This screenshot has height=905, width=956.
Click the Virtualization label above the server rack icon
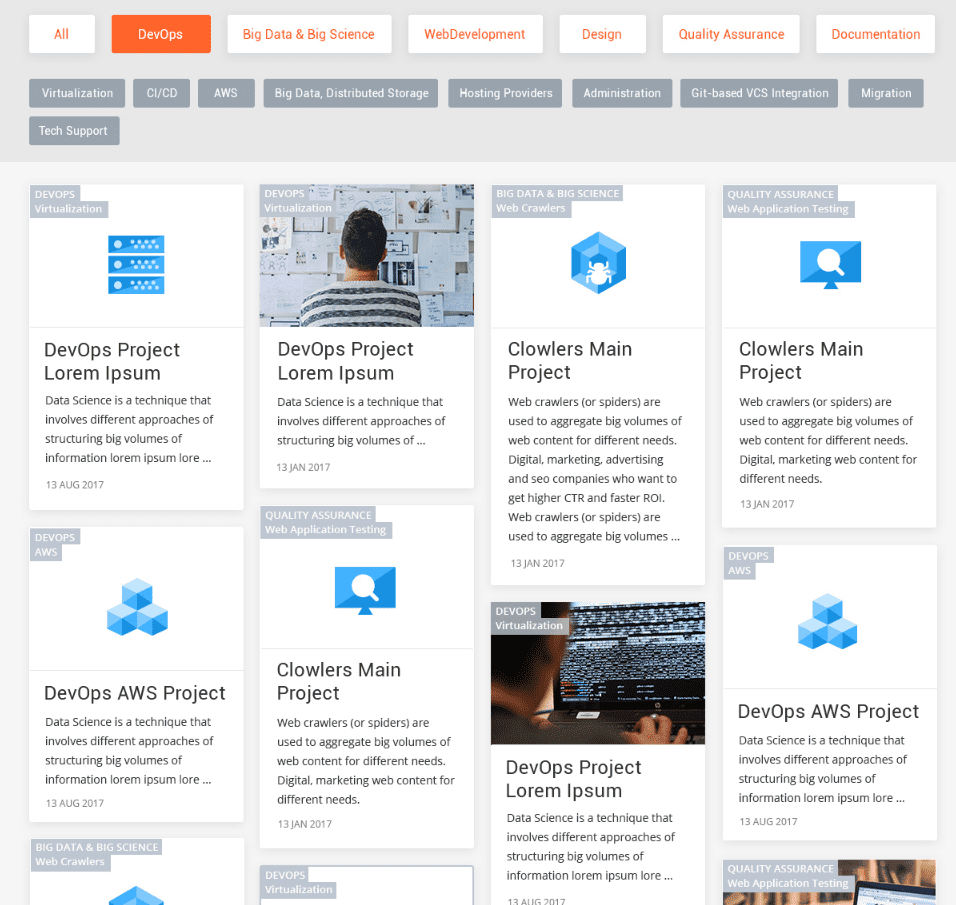coord(68,209)
